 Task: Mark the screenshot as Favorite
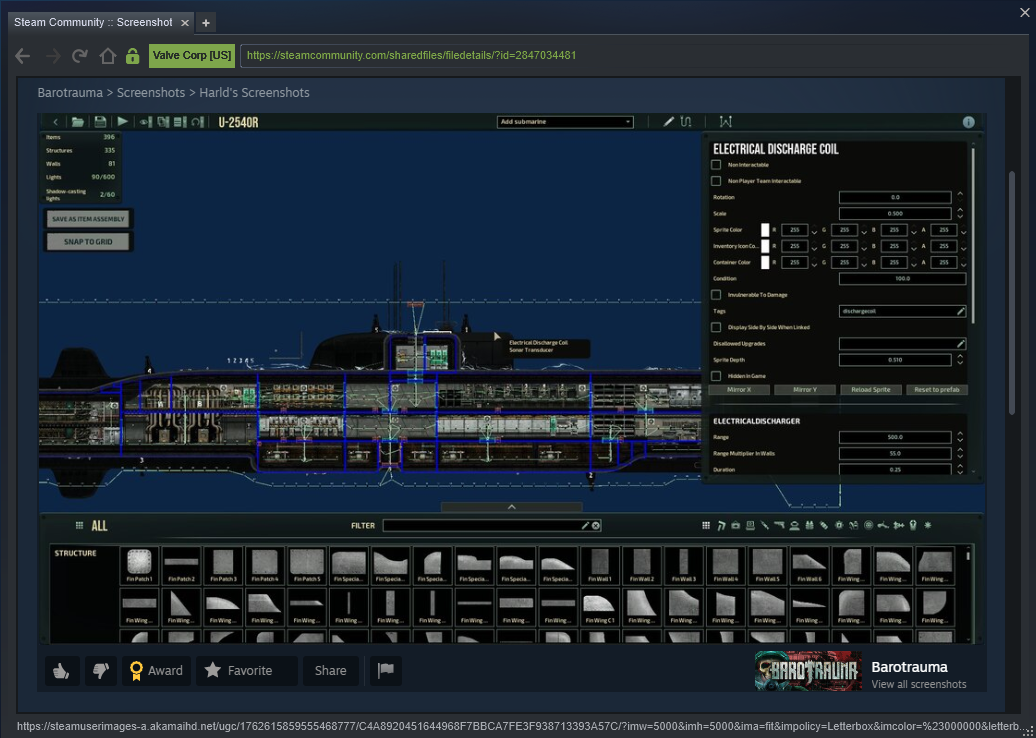tap(247, 671)
